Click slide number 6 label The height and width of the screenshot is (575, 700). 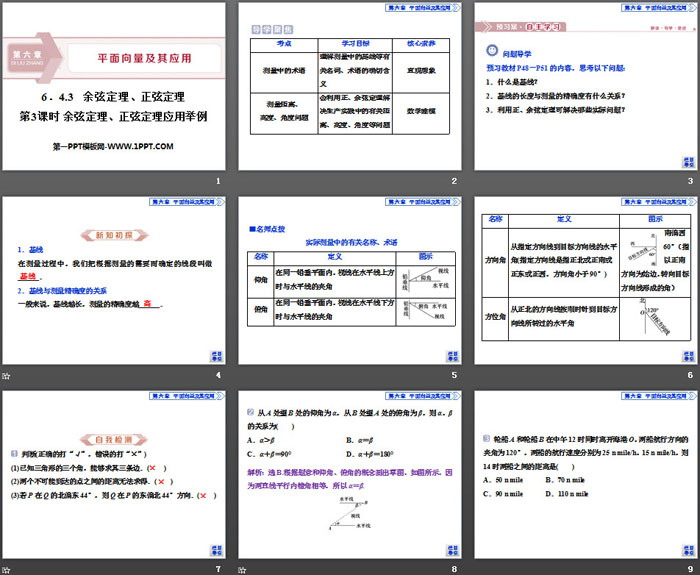tap(690, 375)
